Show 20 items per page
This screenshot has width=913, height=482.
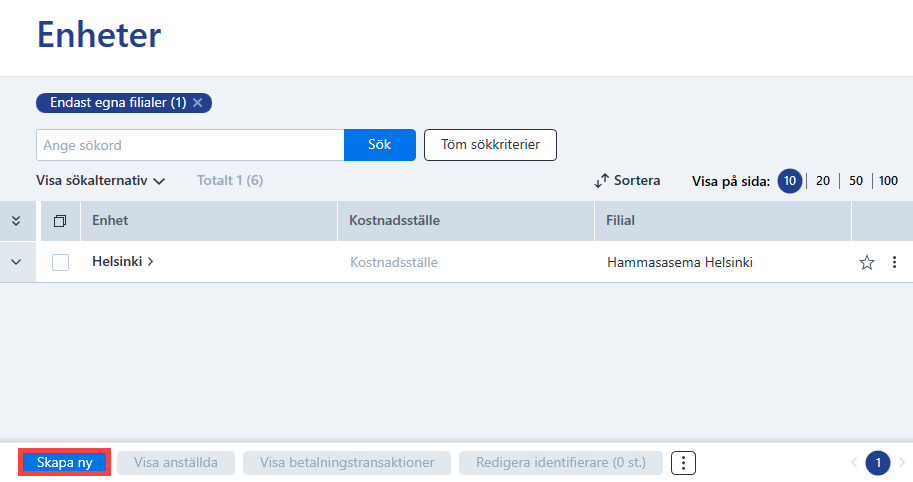coord(823,180)
